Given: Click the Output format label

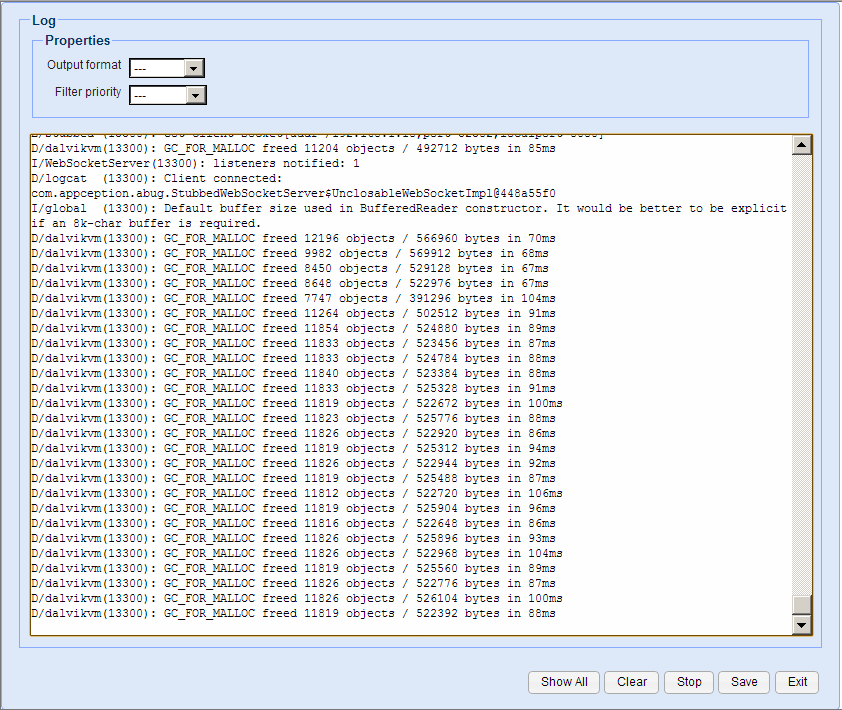Looking at the screenshot, I should point(84,65).
